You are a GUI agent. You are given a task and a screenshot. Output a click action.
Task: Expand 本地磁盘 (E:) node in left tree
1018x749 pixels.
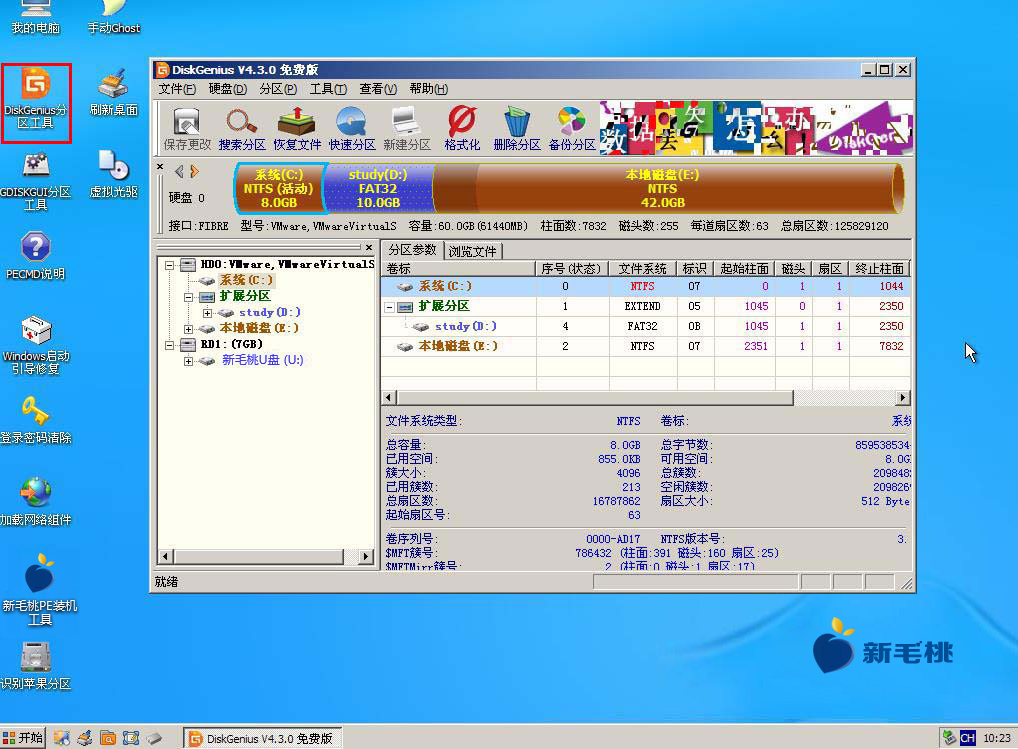pos(188,329)
